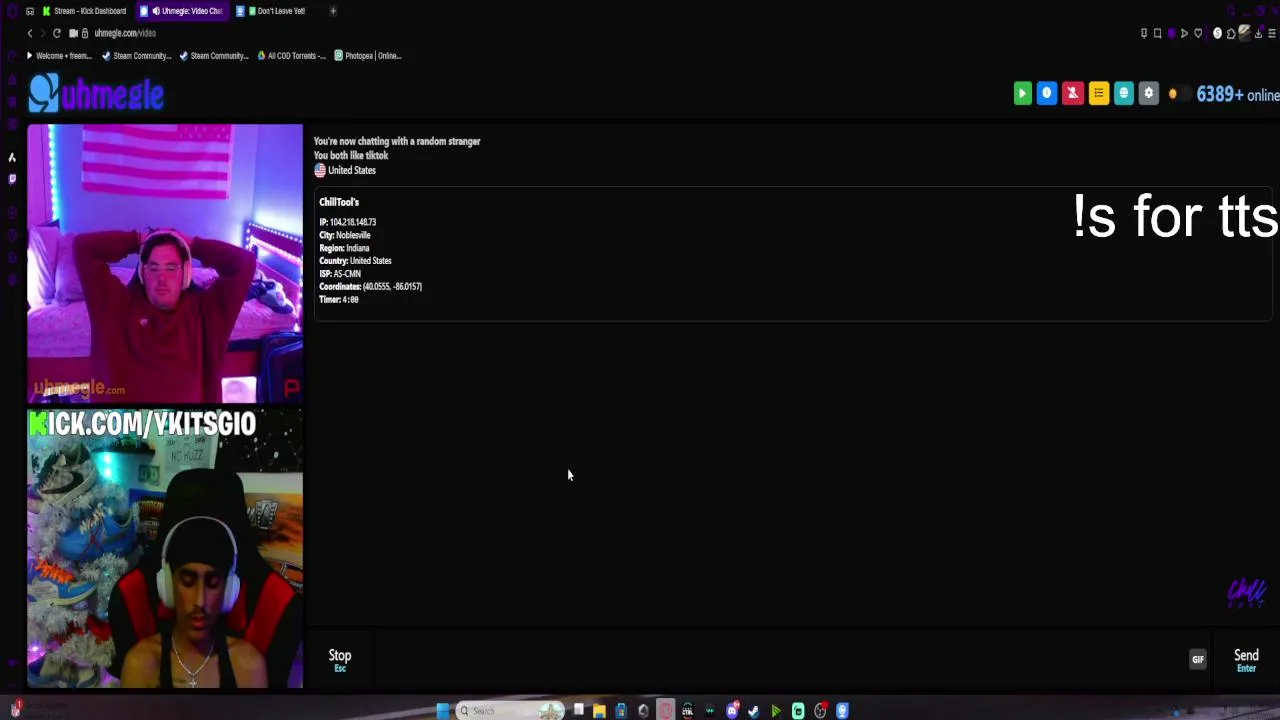Click the address bar showing uhmegle.com/video
The width and height of the screenshot is (1280, 720).
tap(125, 33)
